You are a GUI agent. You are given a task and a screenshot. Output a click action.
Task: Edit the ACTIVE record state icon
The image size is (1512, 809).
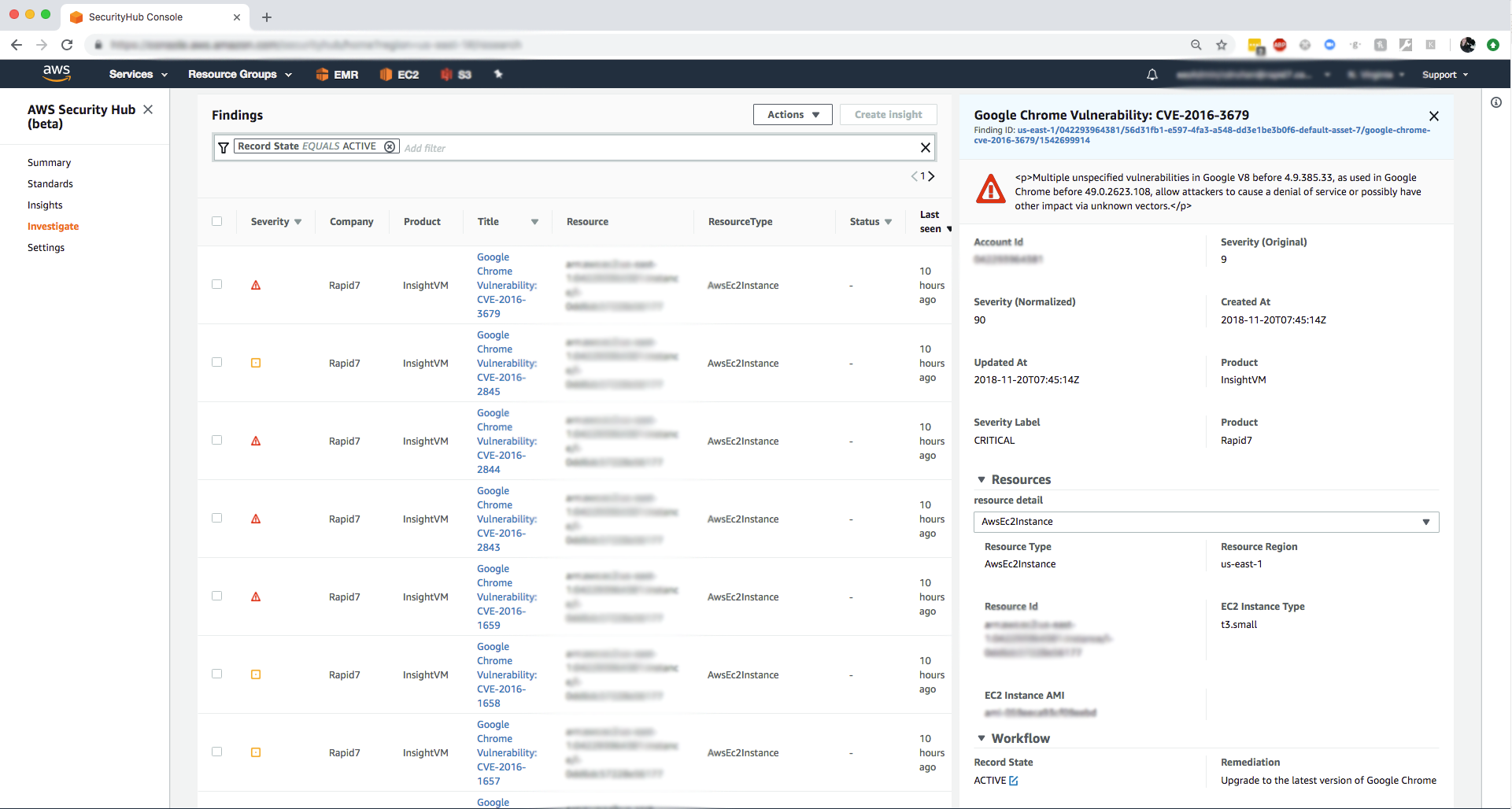(x=1014, y=781)
